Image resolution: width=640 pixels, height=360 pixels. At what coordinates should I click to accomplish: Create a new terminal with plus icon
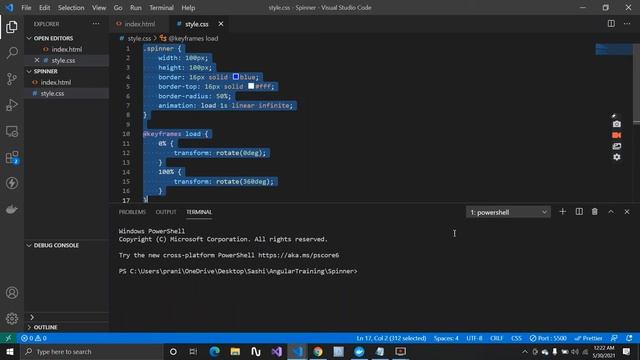[x=562, y=211]
